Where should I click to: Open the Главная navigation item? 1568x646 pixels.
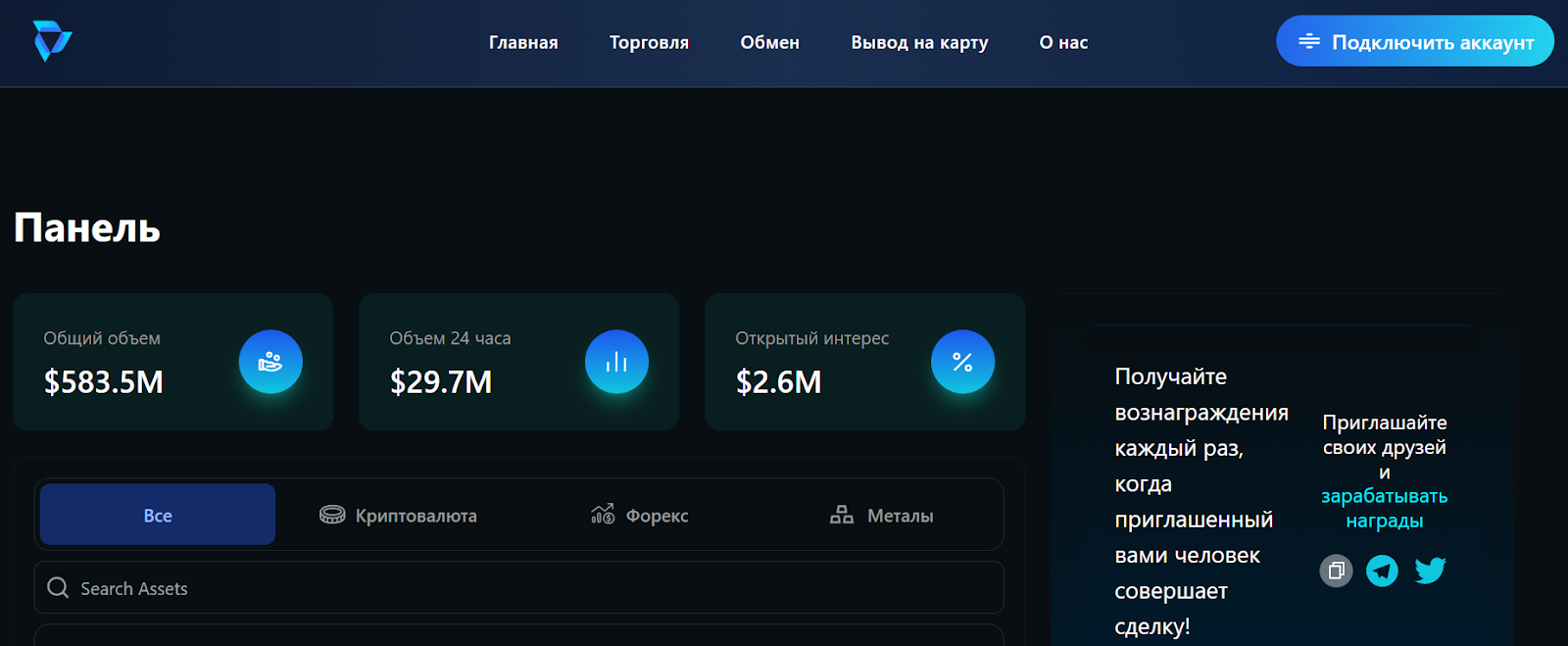pos(523,43)
